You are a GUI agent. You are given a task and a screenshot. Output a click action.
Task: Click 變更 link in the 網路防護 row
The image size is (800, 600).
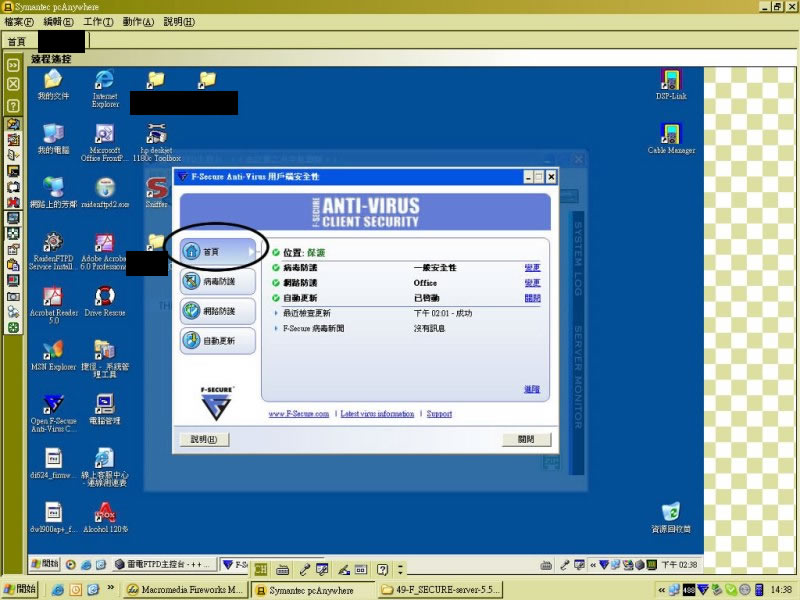[532, 283]
